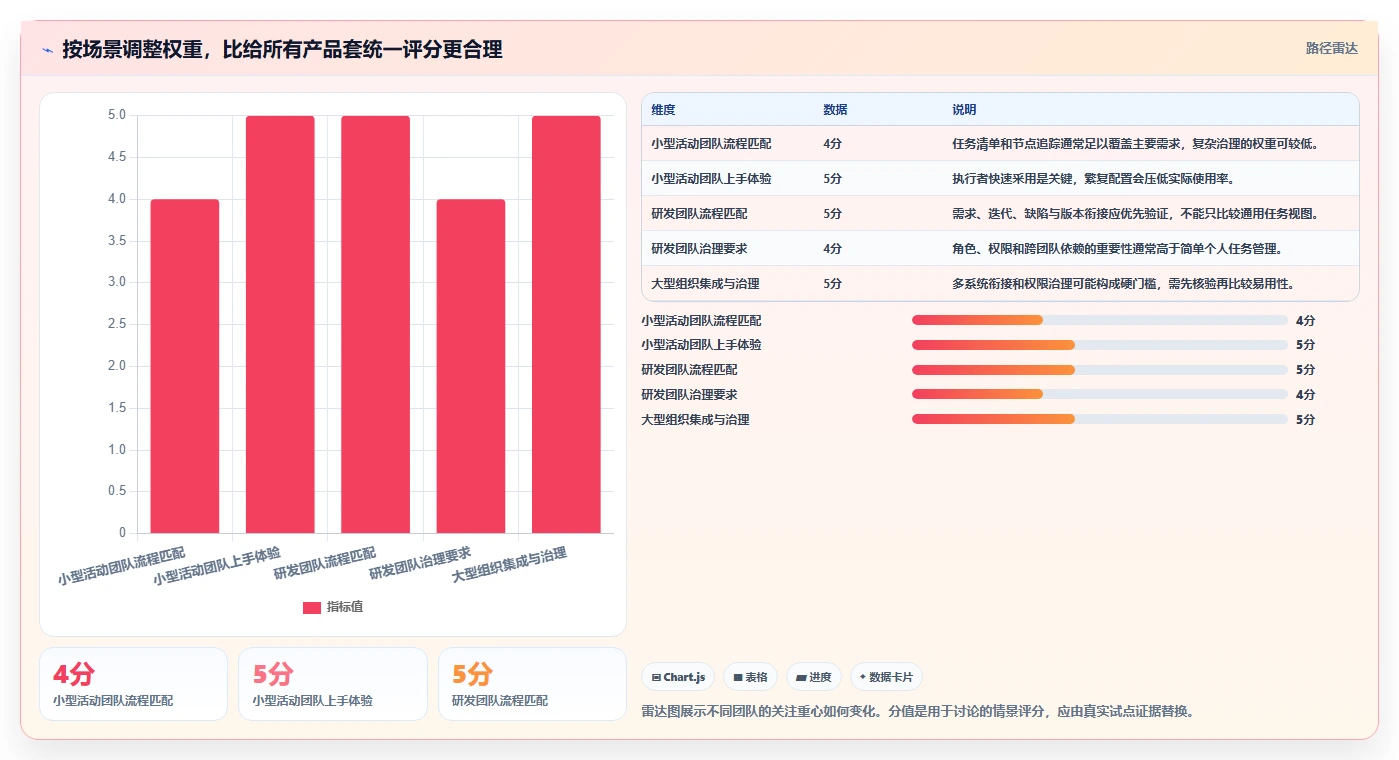The image size is (1399, 760).
Task: Click the 说明 column header
Action: 964,109
